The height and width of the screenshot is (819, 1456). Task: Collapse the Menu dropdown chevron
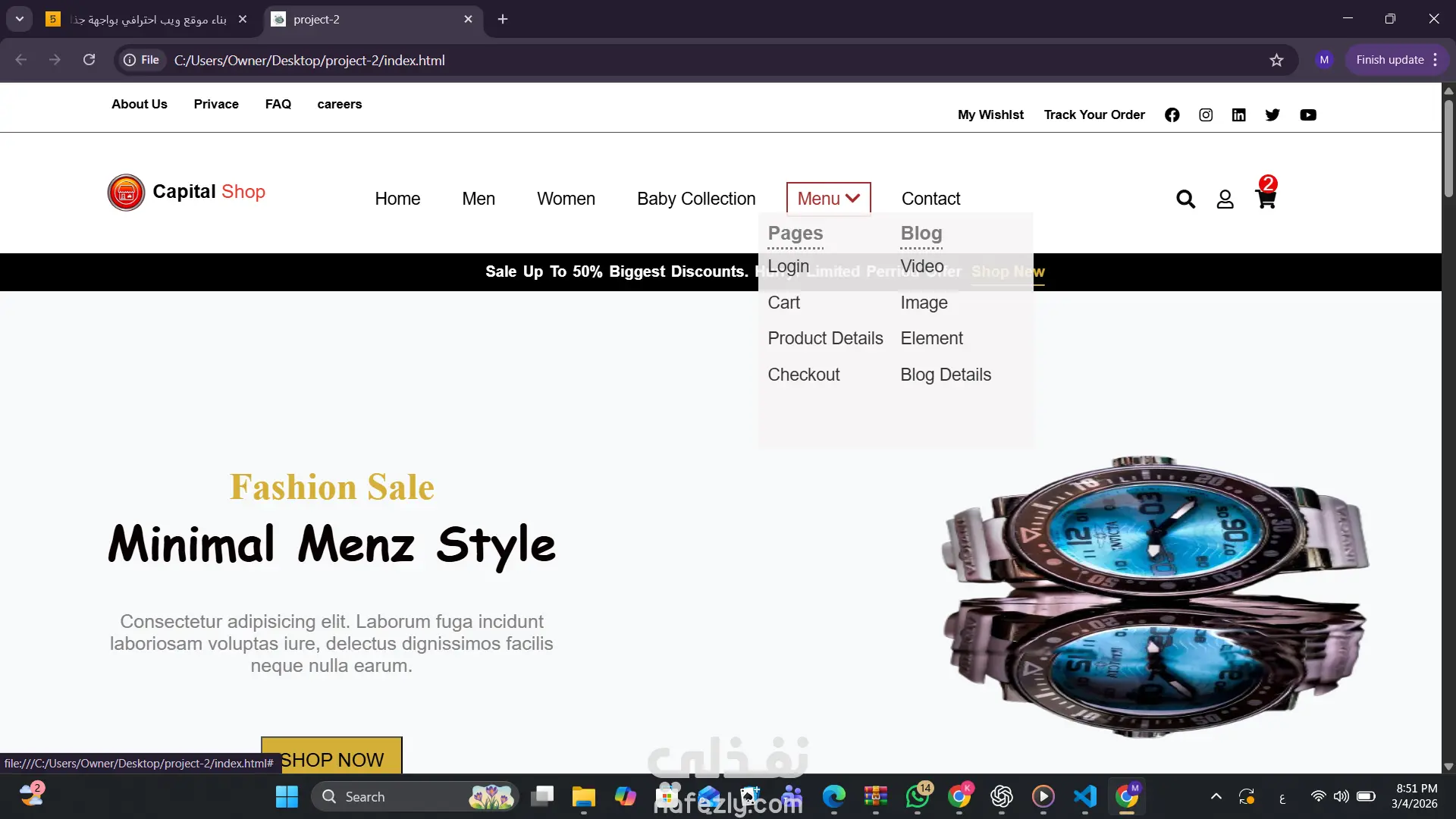(x=852, y=198)
